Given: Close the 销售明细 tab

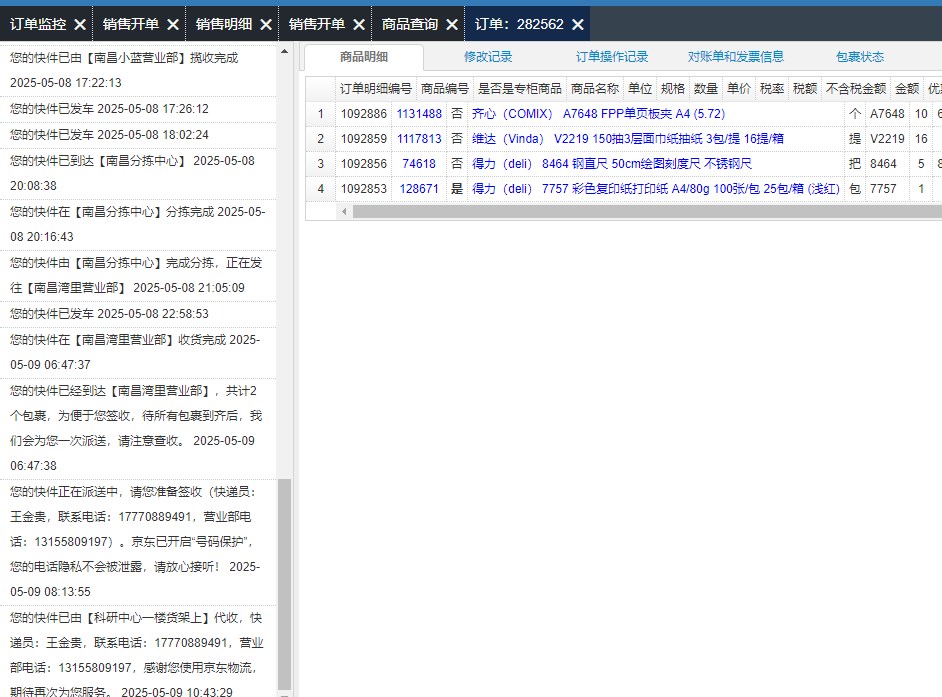Looking at the screenshot, I should 266,25.
